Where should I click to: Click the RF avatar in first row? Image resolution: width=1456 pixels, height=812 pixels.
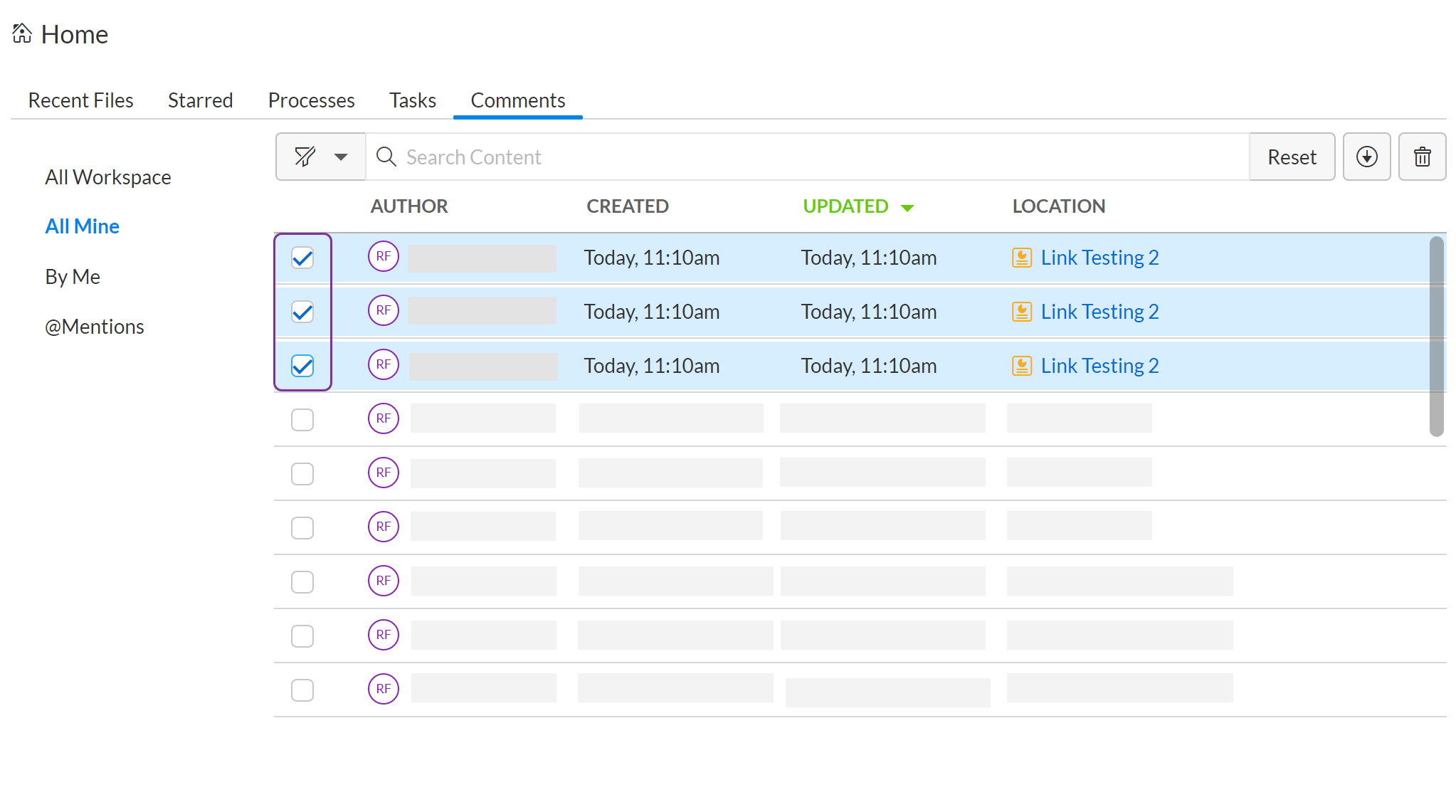point(384,256)
